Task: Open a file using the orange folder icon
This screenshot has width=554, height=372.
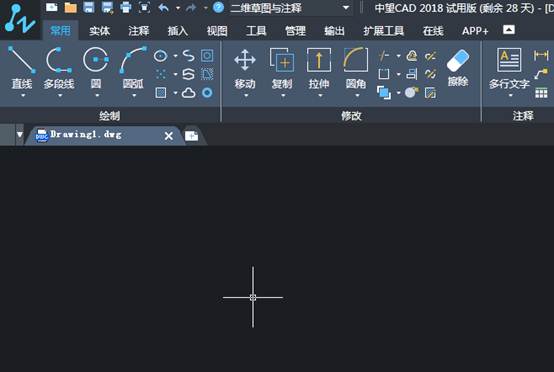Action: [70, 7]
